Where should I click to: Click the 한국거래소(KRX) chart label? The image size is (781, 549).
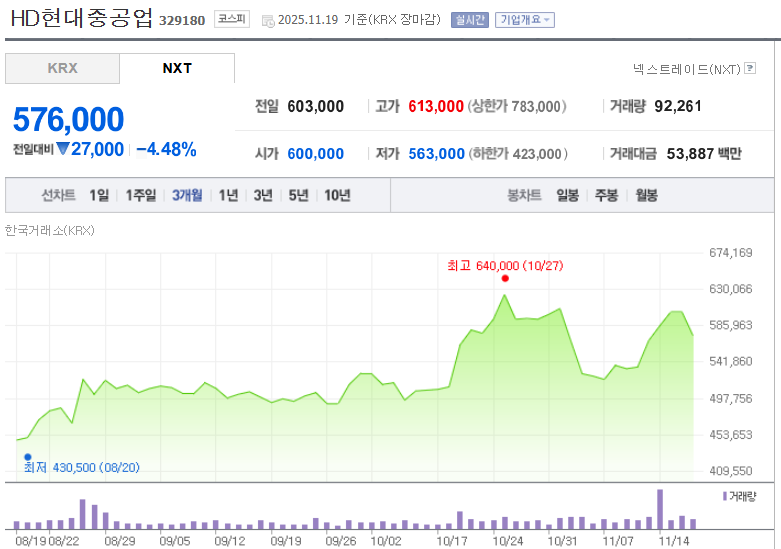(49, 231)
